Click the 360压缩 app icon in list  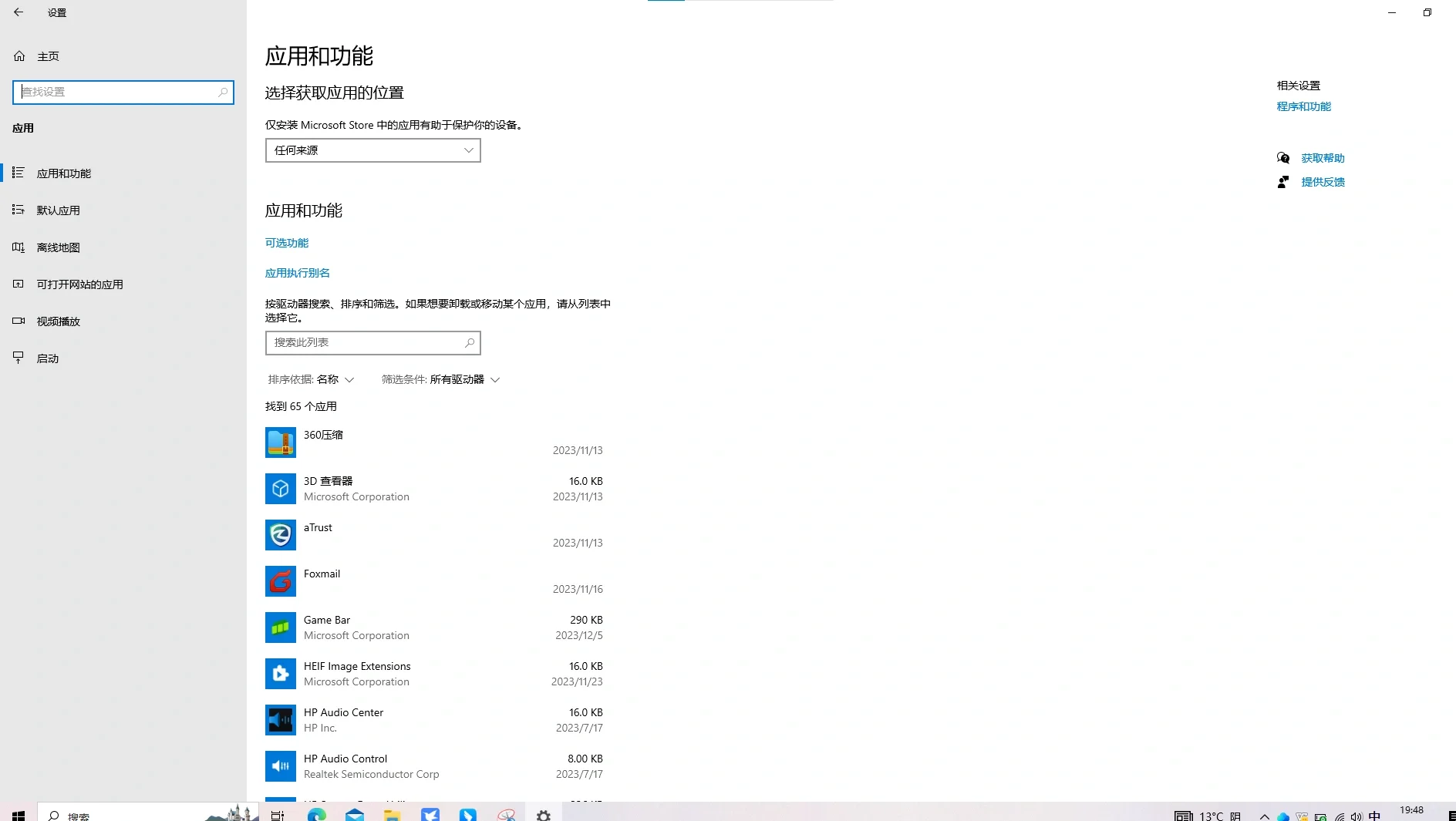(280, 442)
